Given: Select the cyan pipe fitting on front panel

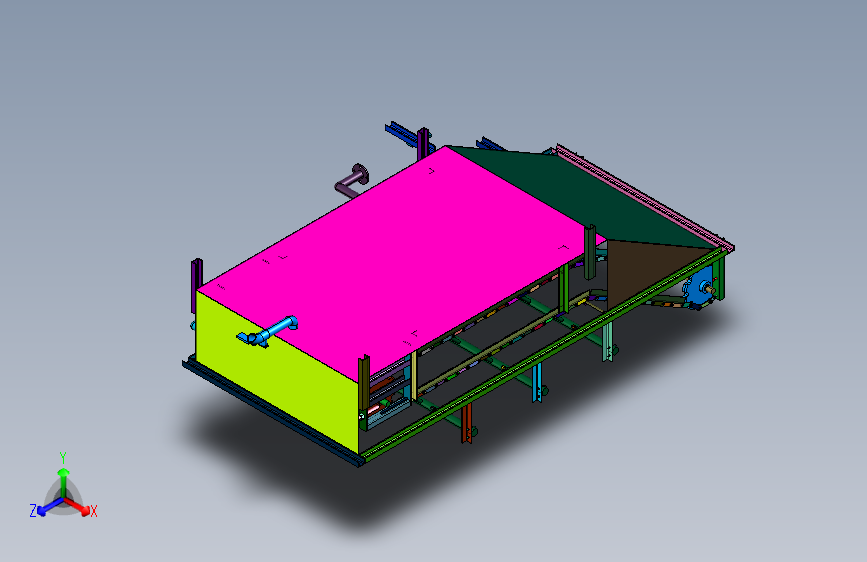Looking at the screenshot, I should 268,331.
